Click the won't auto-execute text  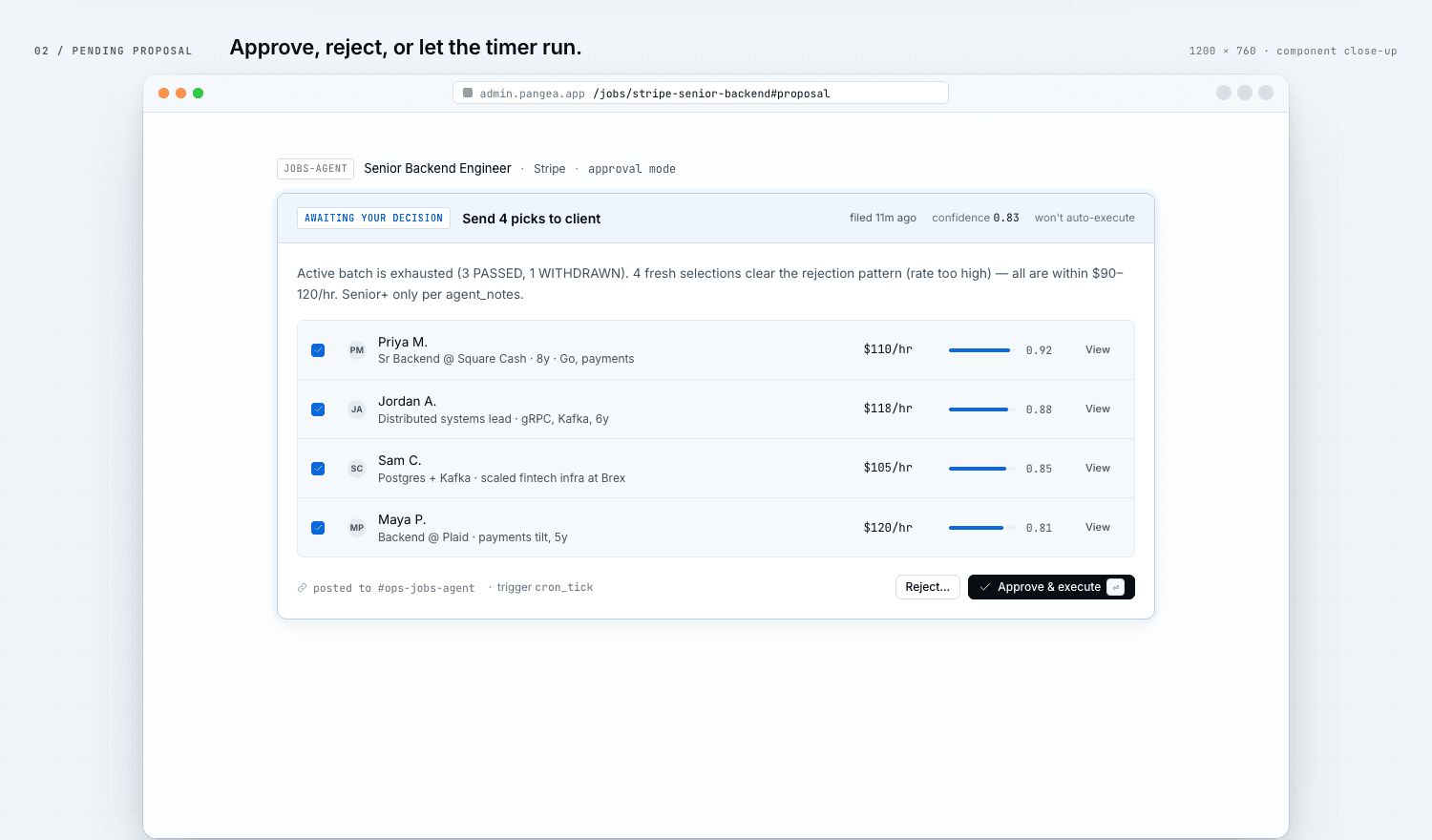tap(1085, 218)
